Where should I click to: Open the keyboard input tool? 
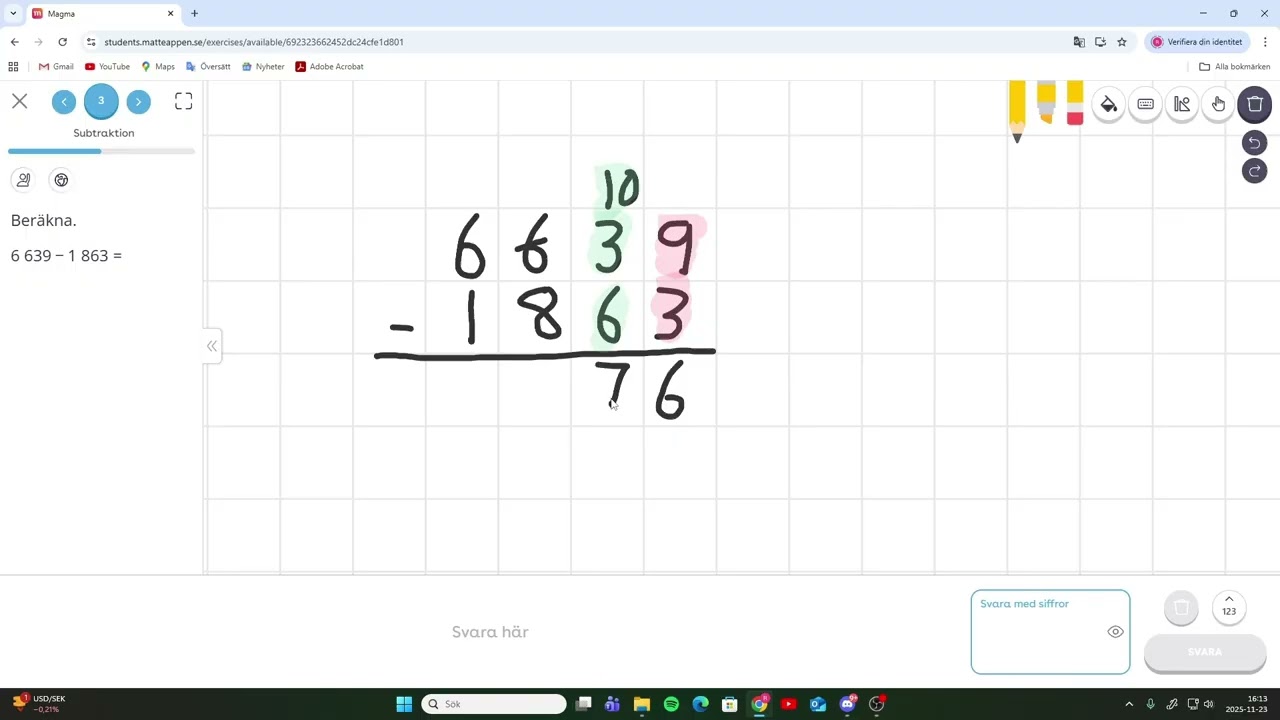point(1146,104)
